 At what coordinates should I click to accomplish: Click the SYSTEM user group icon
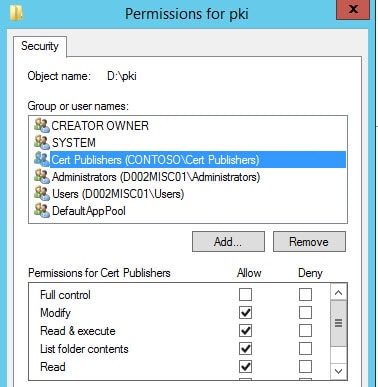(42, 142)
